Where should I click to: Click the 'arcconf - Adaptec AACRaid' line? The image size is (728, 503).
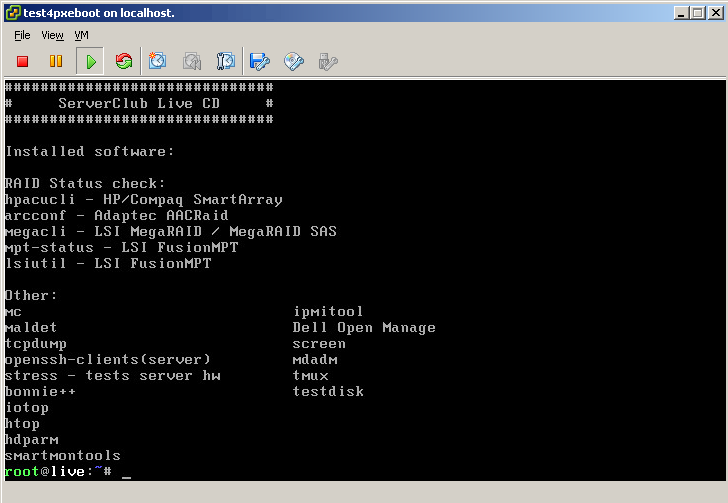point(117,216)
